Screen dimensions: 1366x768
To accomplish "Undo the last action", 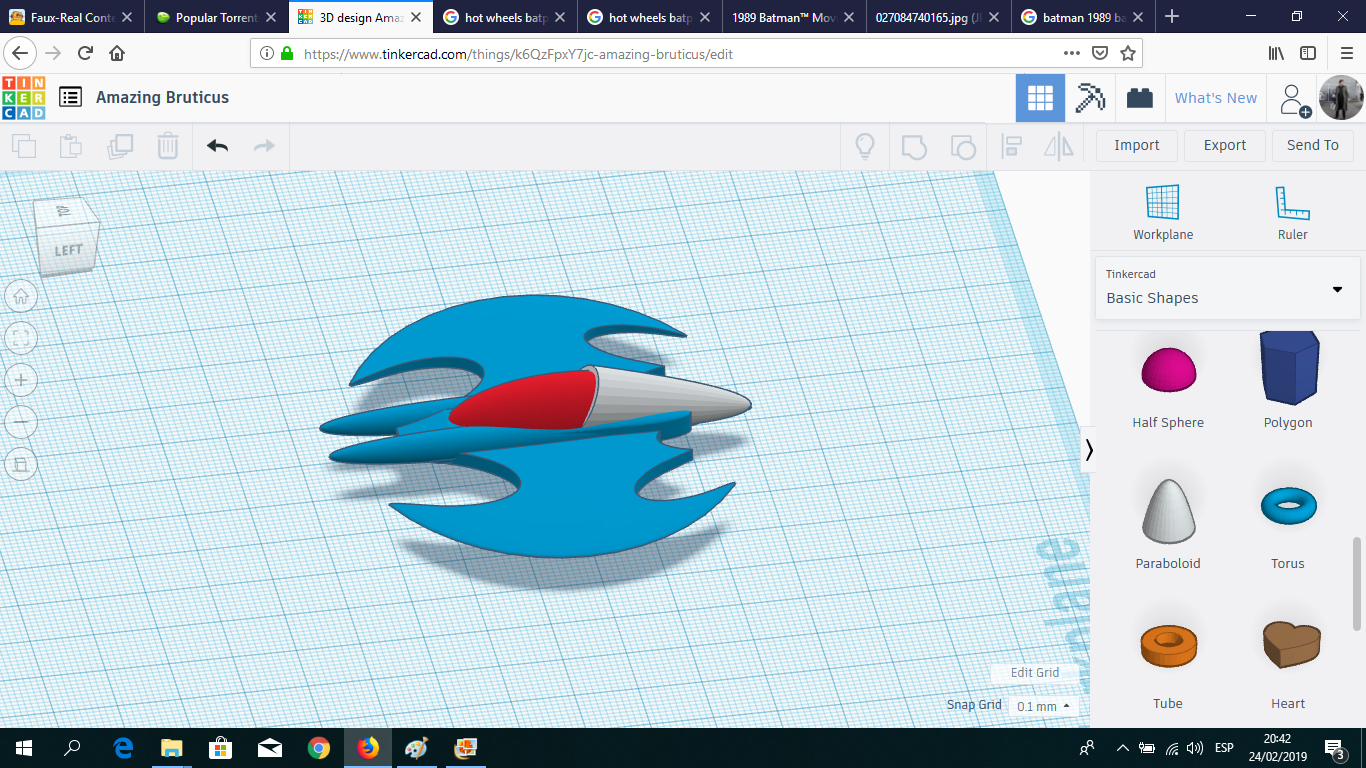I will point(217,146).
